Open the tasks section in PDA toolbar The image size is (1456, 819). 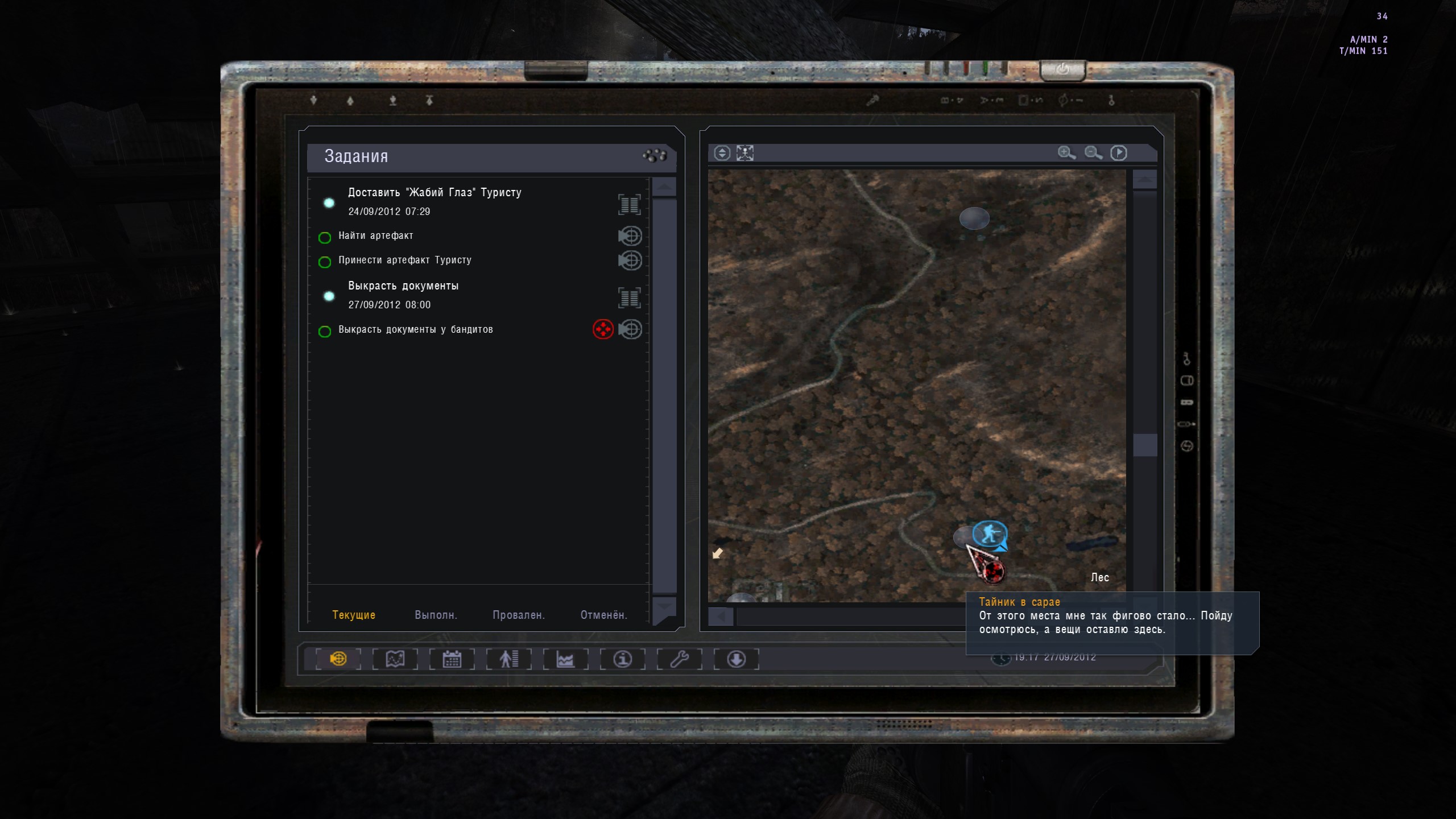coord(338,659)
